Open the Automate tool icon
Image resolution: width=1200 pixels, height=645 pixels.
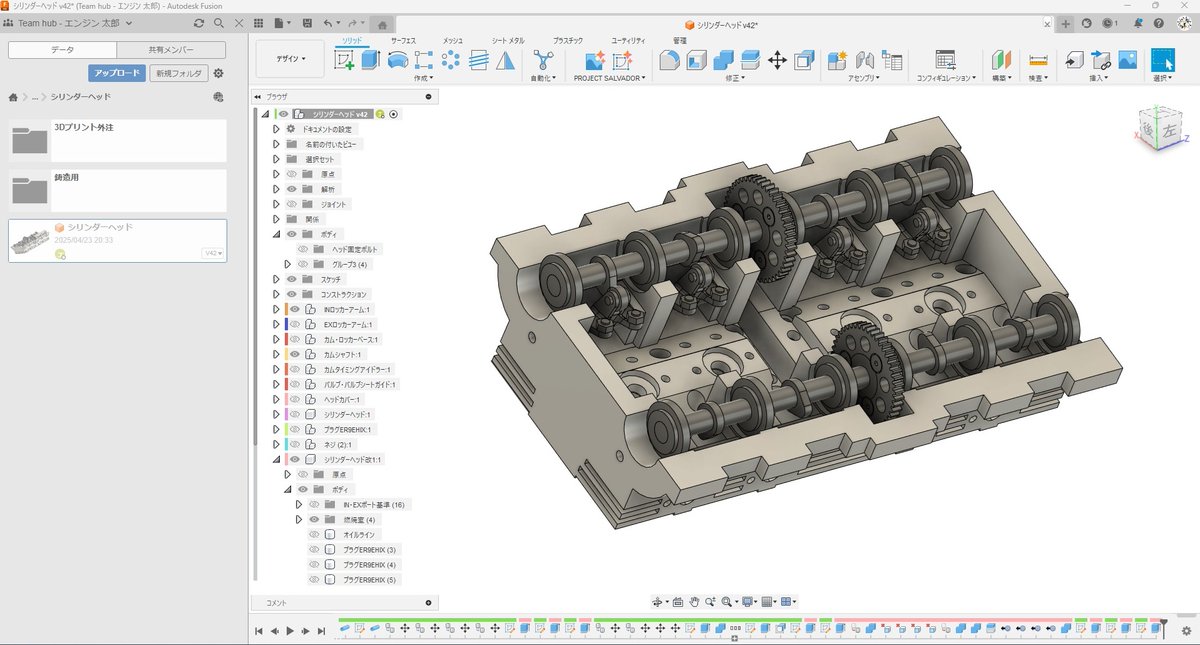[543, 60]
